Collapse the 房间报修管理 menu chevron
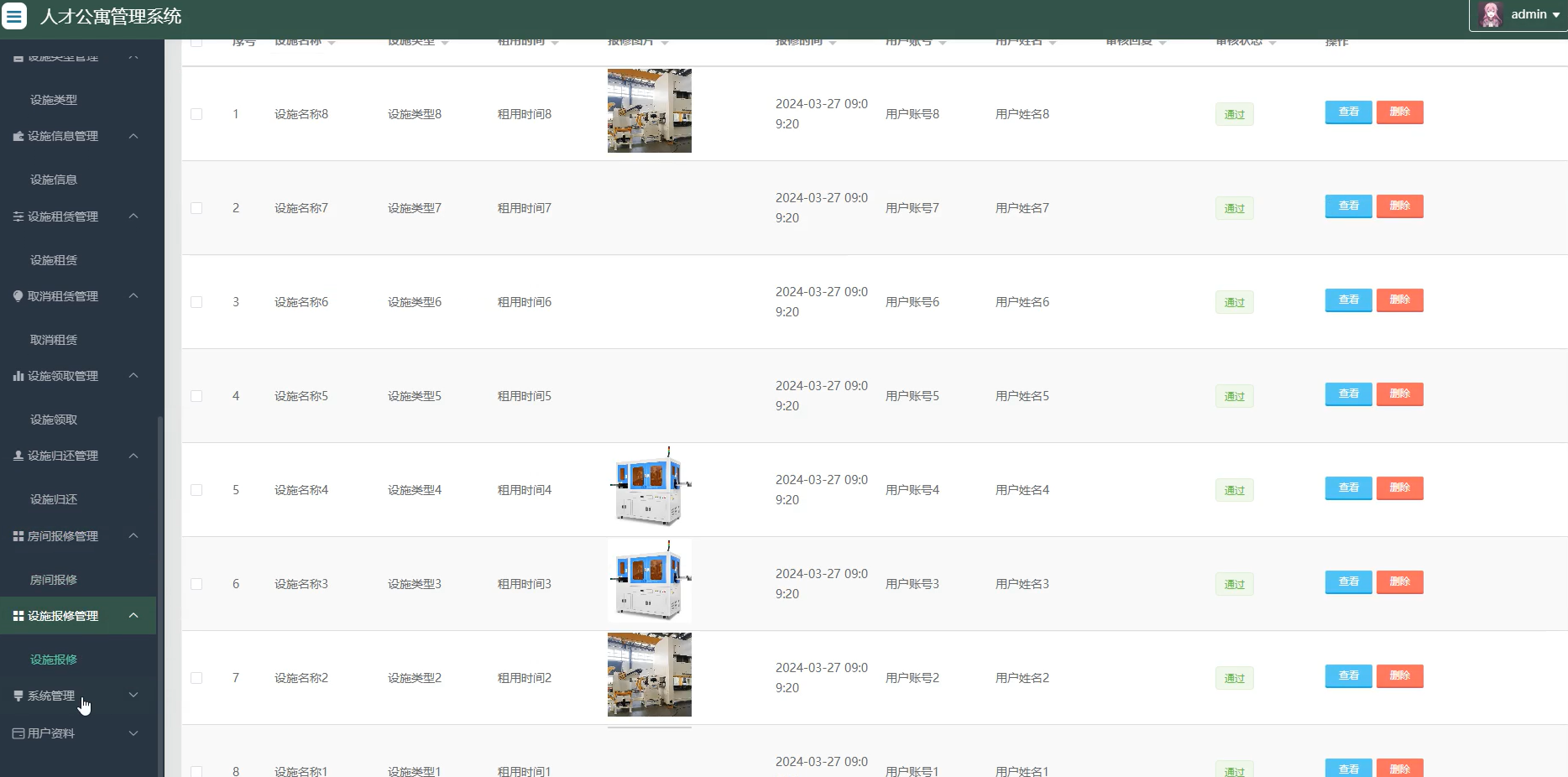Screen dimensions: 1568x777 (x=133, y=536)
